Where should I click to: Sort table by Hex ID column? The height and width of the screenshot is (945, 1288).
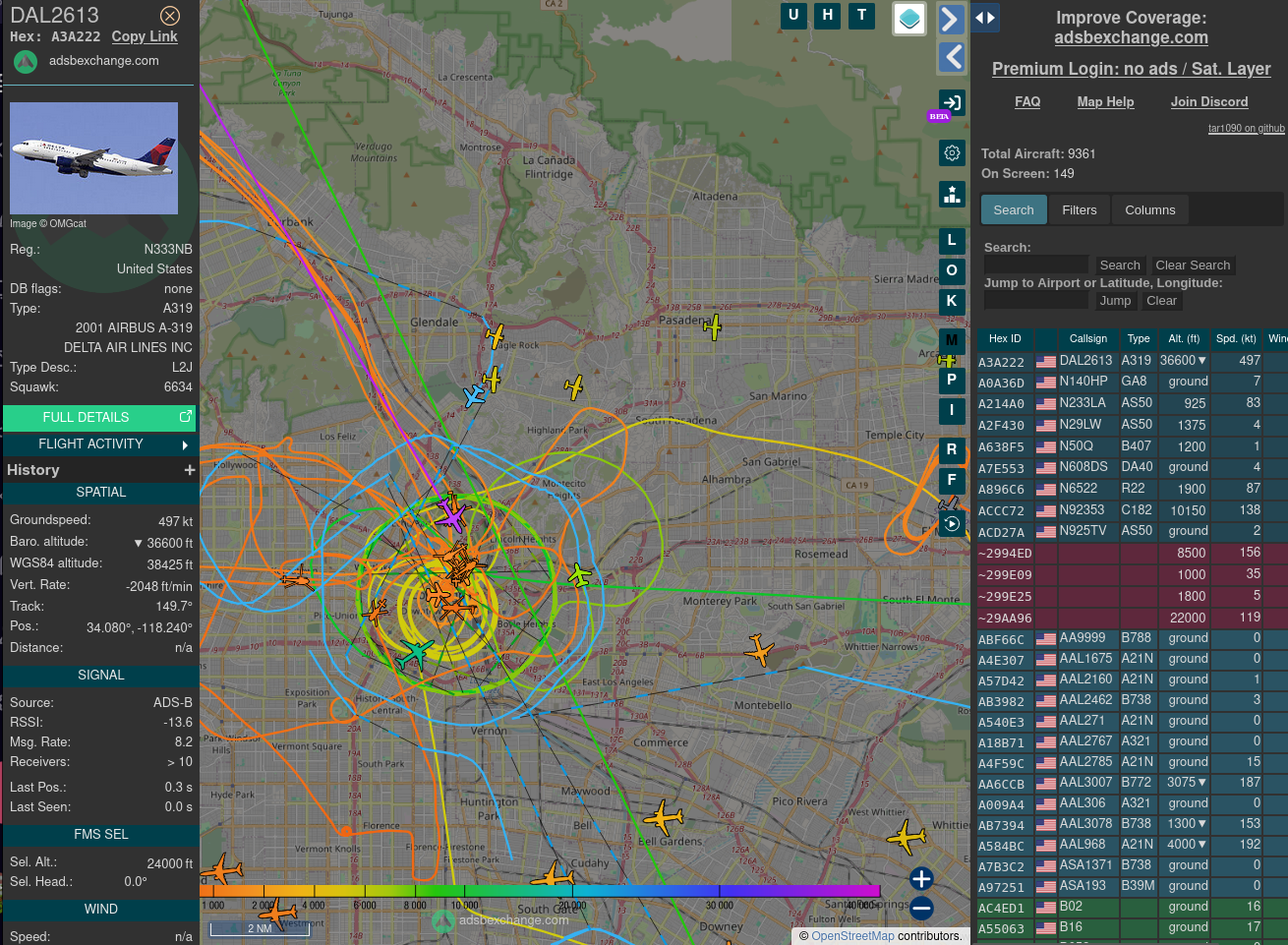click(x=1005, y=338)
